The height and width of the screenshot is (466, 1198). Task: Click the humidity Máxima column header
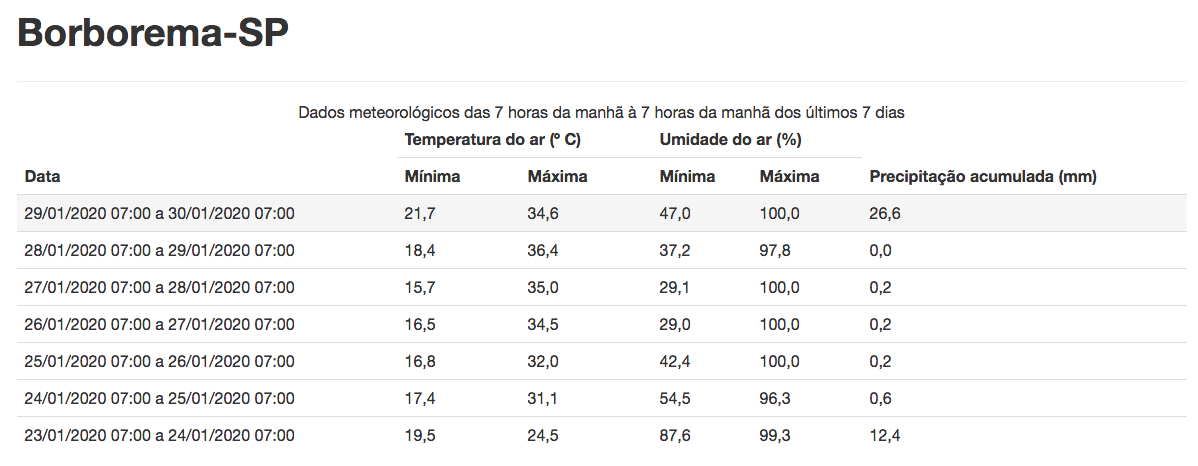click(x=789, y=177)
